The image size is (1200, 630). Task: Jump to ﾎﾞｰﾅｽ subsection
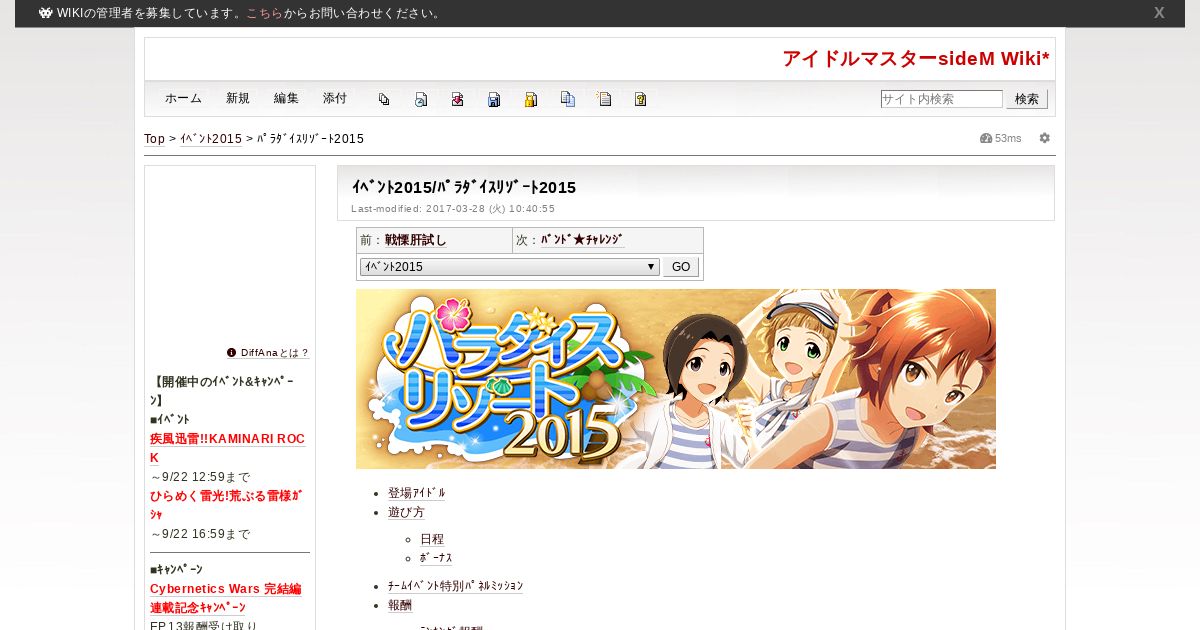point(436,558)
